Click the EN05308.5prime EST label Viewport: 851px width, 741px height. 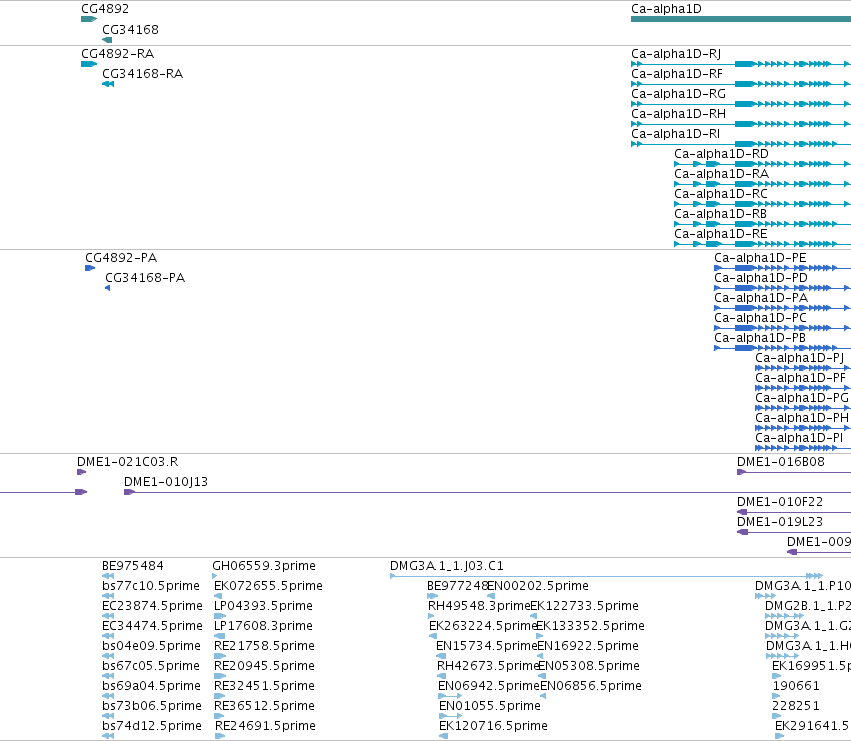(x=589, y=667)
